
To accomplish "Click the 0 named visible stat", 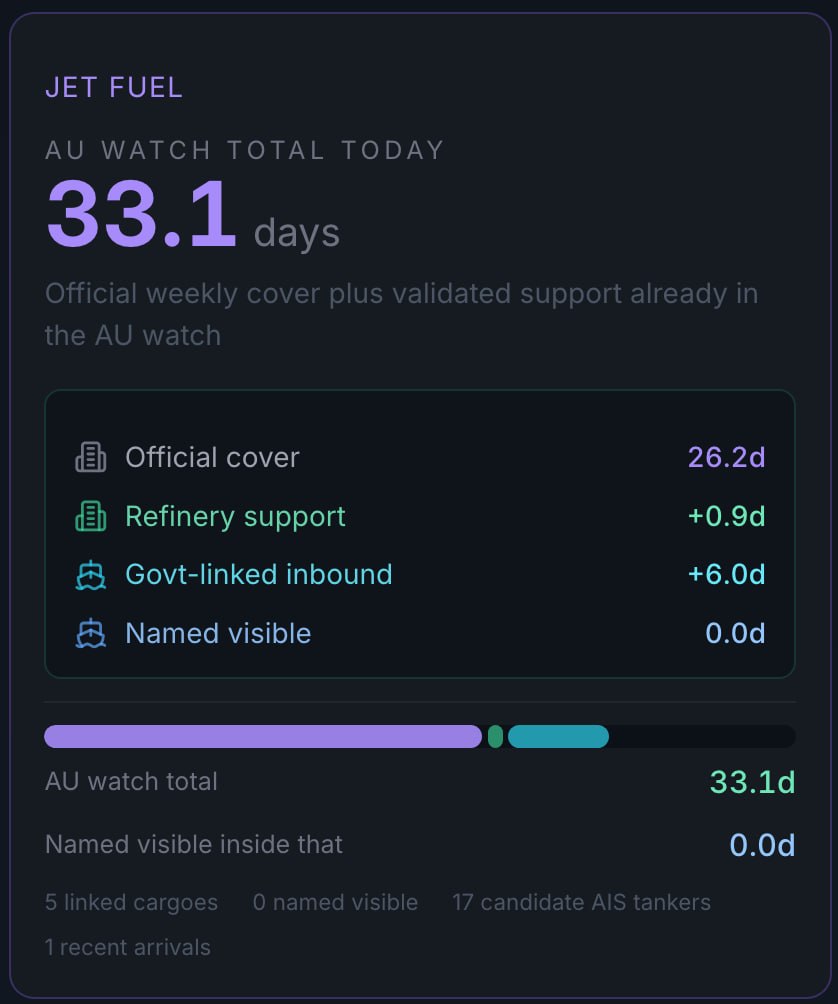I will tap(335, 902).
